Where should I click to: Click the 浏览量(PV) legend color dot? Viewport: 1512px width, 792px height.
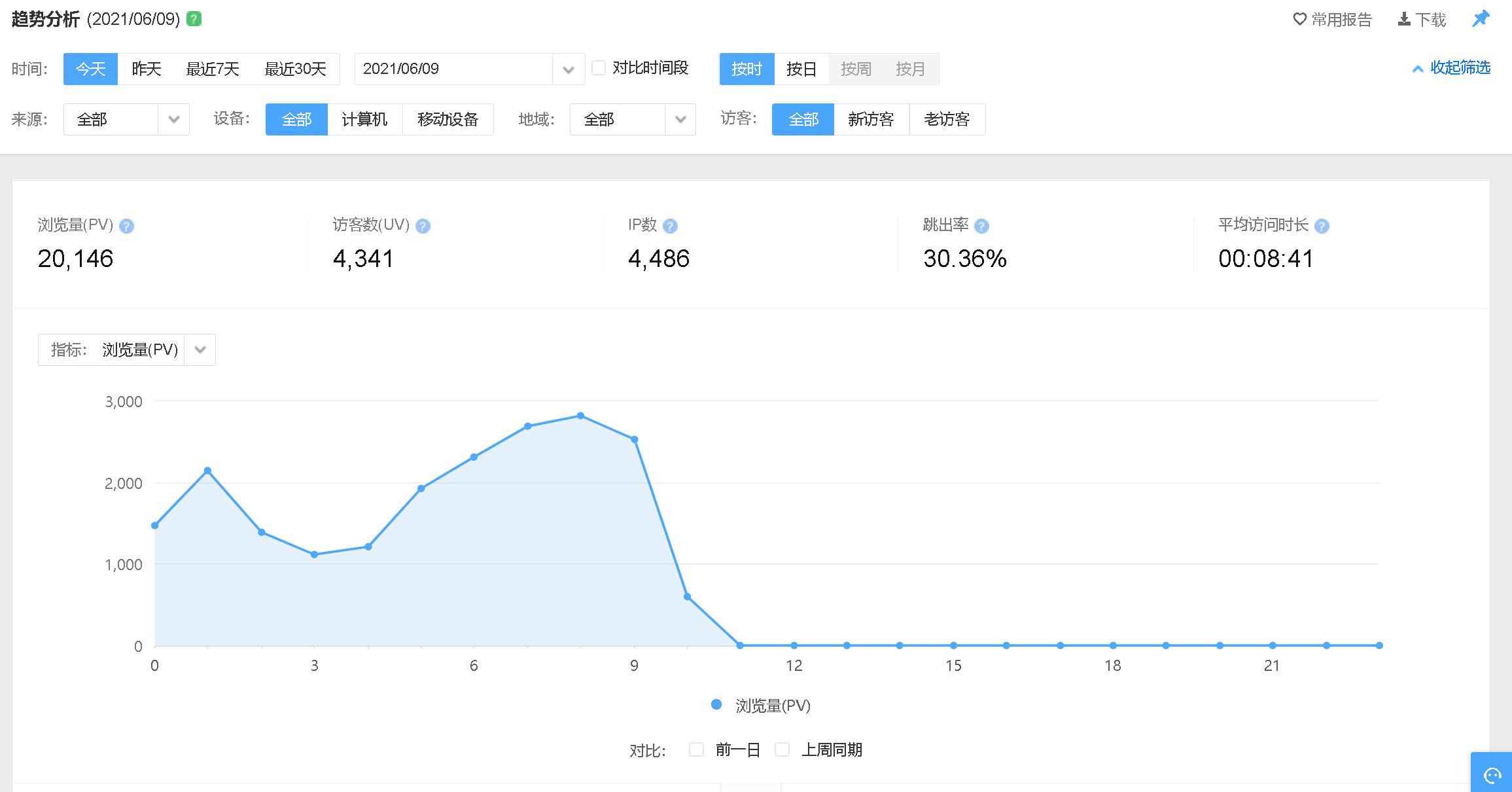(716, 704)
